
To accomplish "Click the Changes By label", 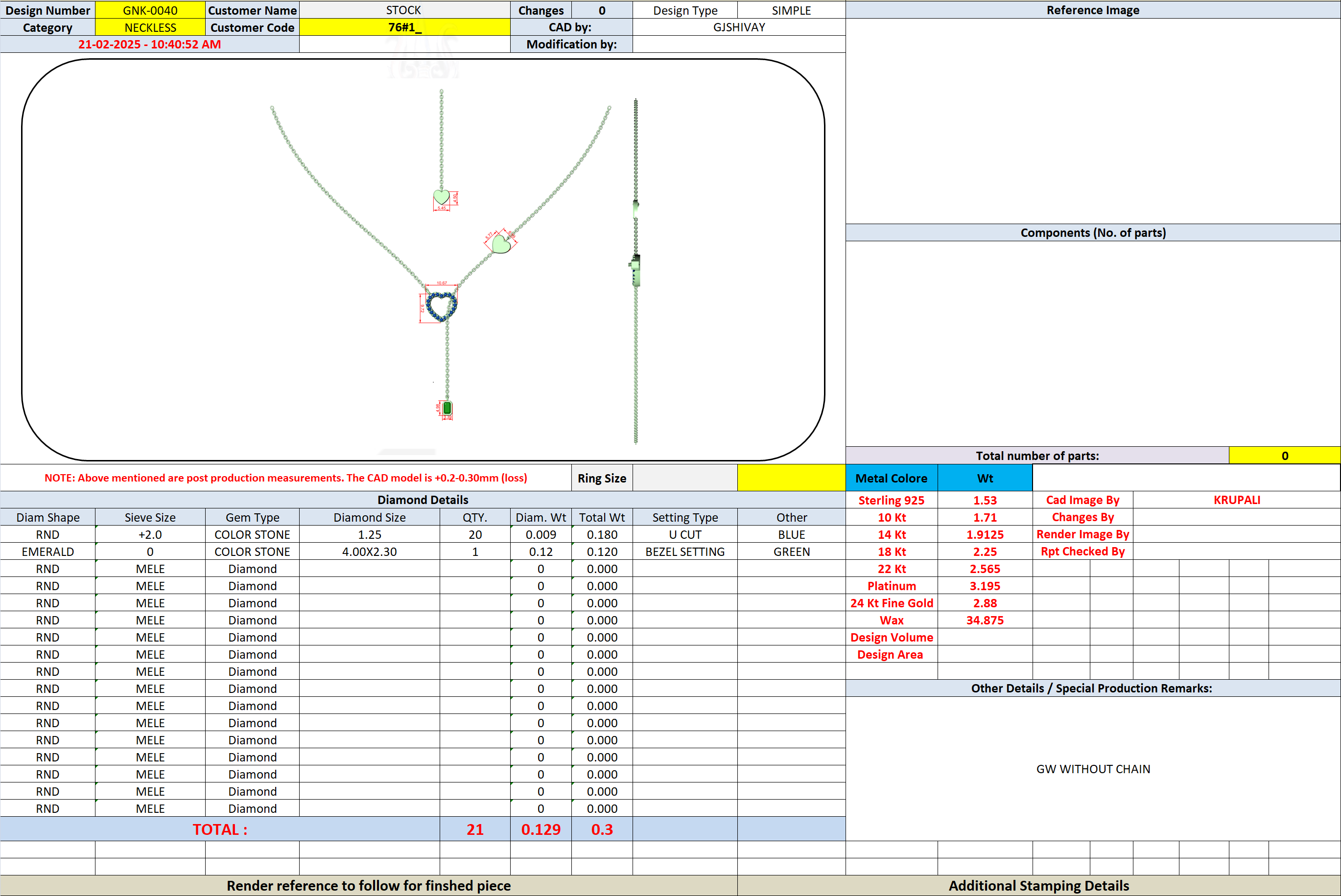I will (1082, 517).
